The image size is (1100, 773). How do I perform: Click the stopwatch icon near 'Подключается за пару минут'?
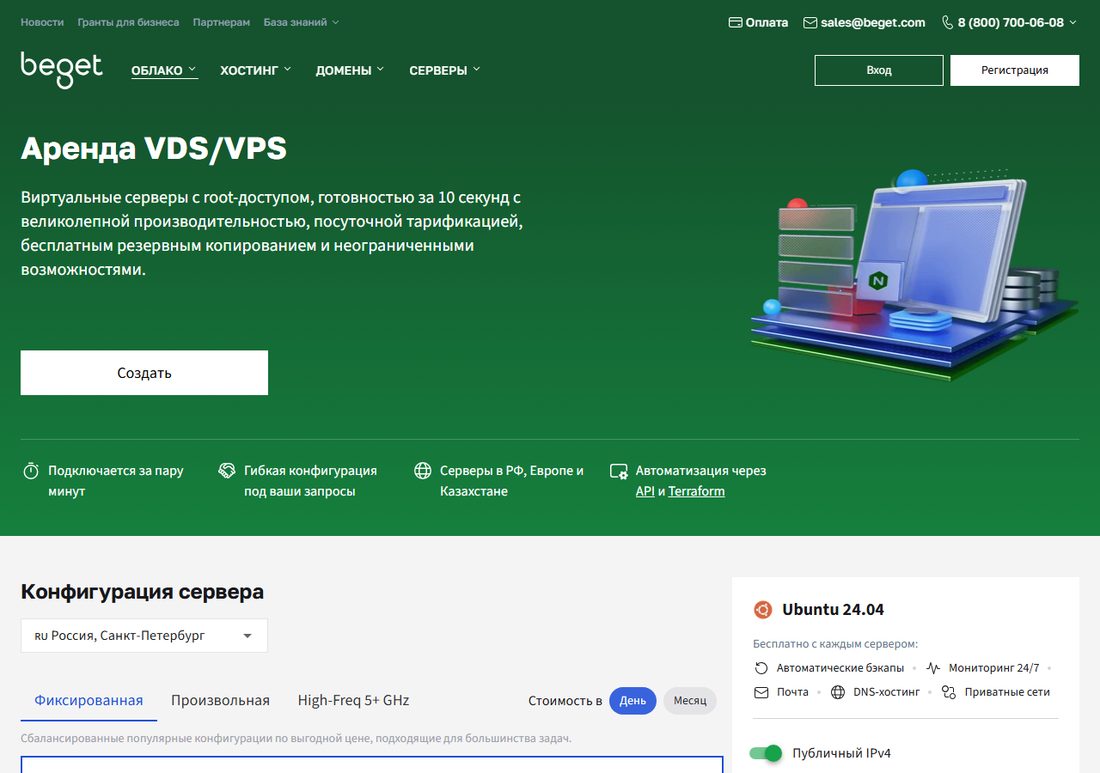(31, 470)
